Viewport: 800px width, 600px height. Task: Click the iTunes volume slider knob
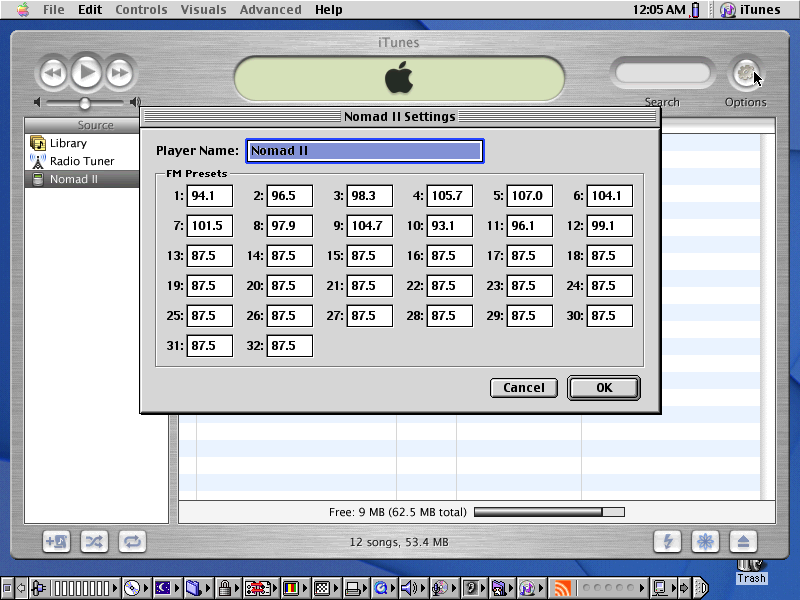85,103
